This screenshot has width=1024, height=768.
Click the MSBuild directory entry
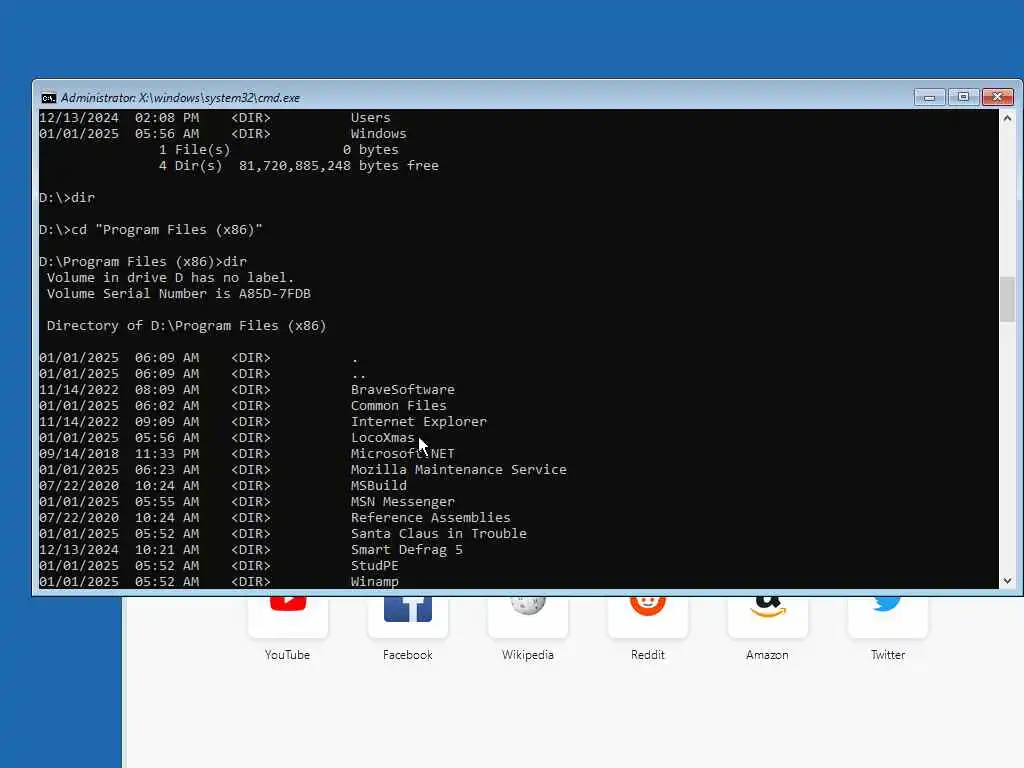[379, 485]
